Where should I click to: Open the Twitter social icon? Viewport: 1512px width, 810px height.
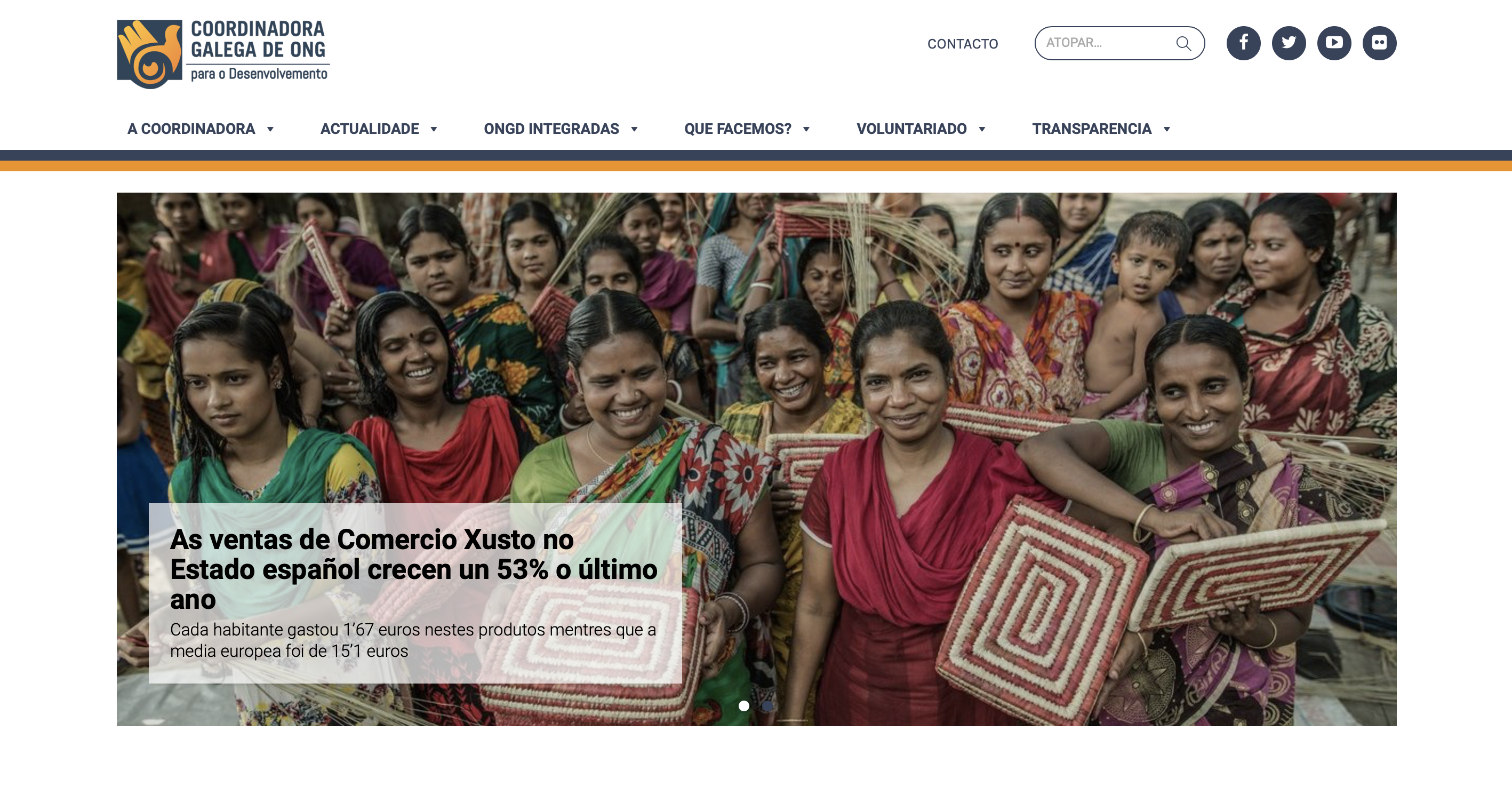(1289, 43)
